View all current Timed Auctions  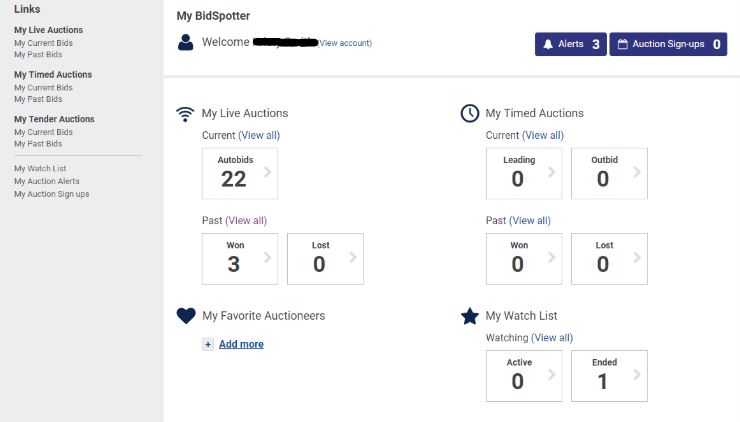pos(543,135)
